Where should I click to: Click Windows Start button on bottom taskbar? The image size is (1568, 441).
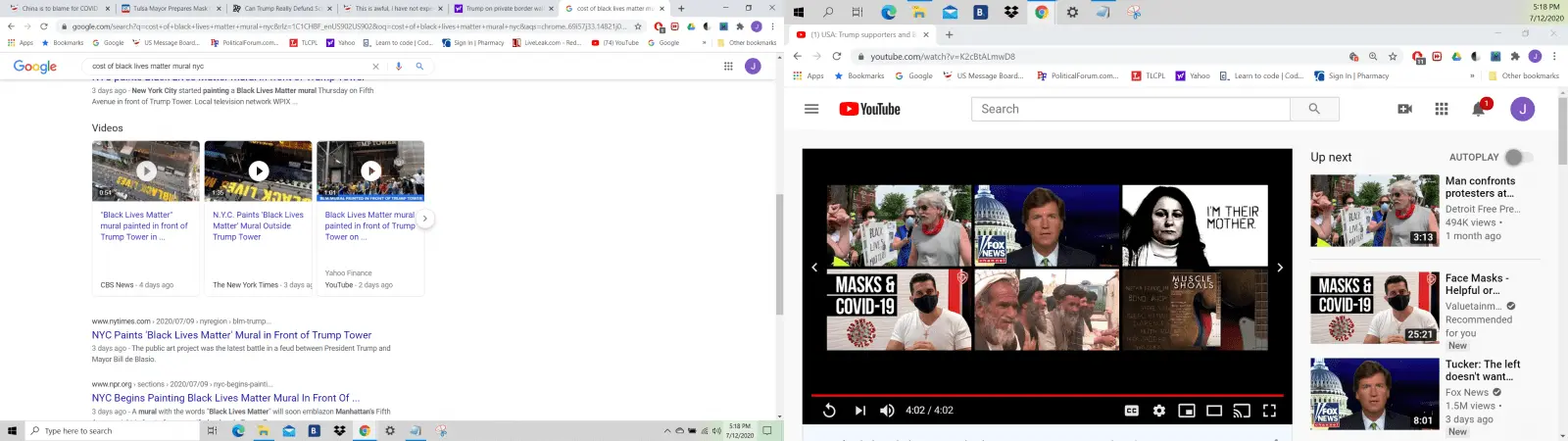[12, 430]
